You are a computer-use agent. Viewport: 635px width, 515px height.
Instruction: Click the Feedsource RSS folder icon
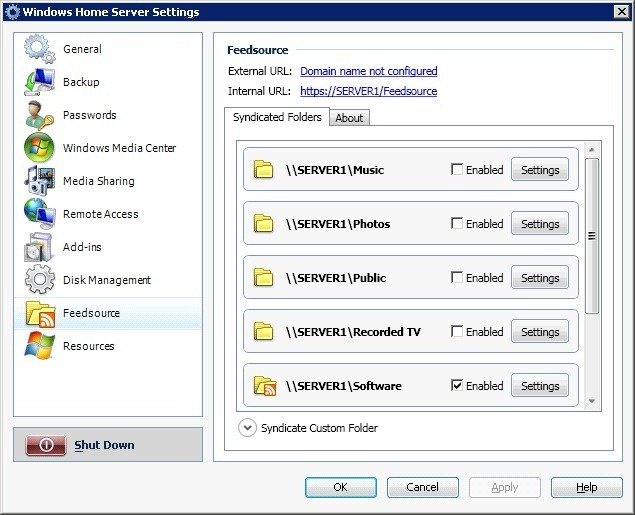click(40, 313)
